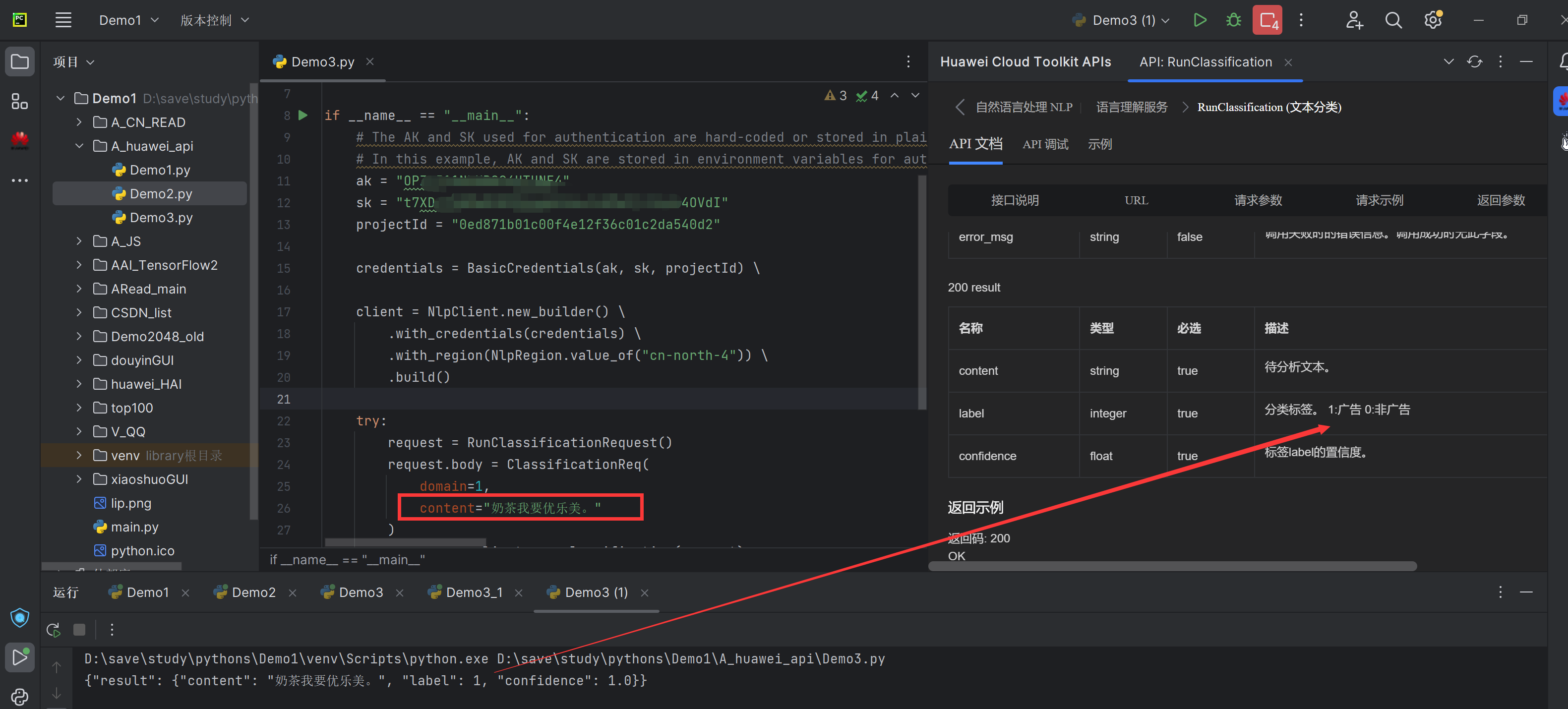Refresh the Huawei Cloud Toolkit APIs panel
The width and height of the screenshot is (1568, 709).
tap(1474, 61)
